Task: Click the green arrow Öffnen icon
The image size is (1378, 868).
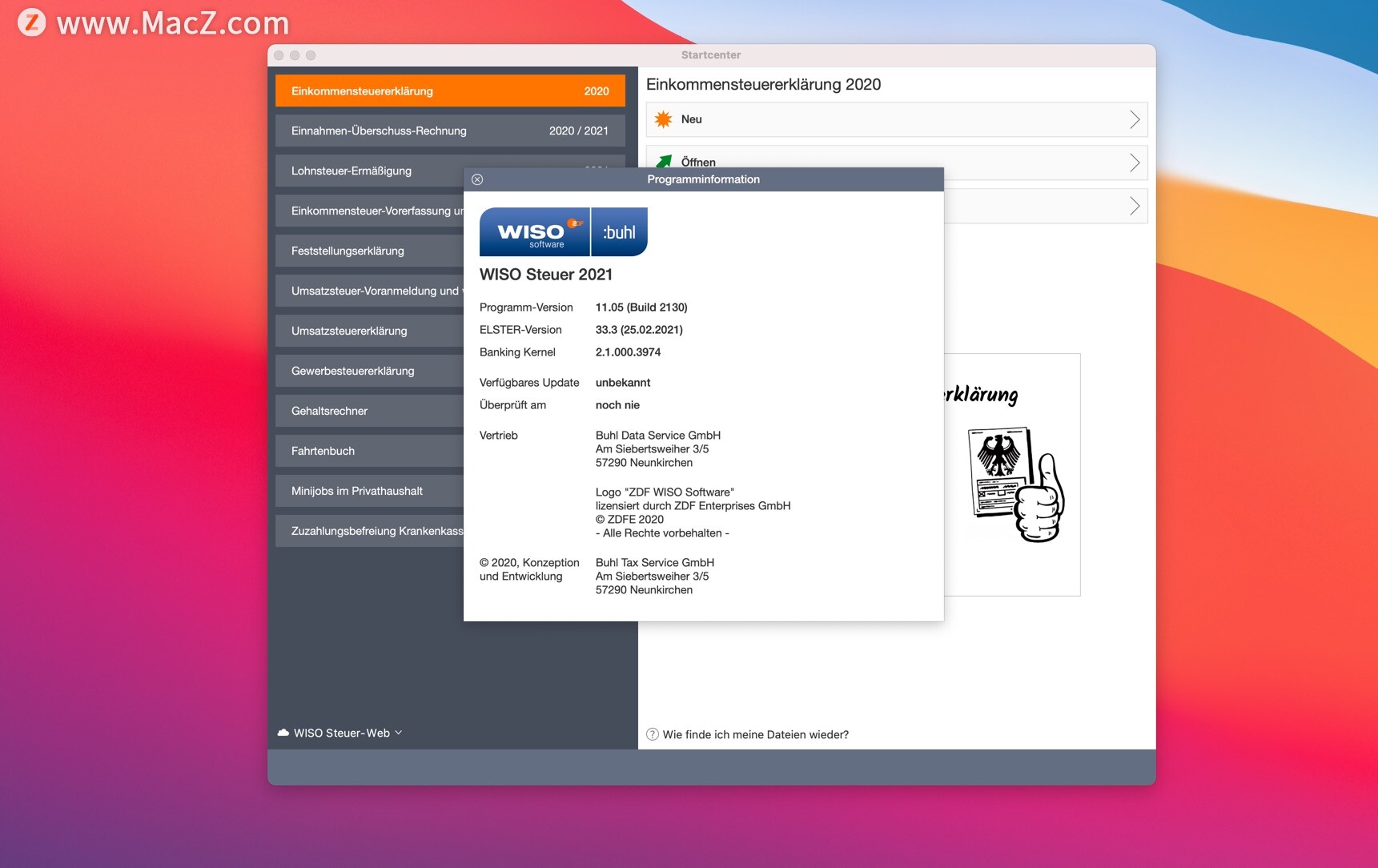Action: (x=664, y=161)
